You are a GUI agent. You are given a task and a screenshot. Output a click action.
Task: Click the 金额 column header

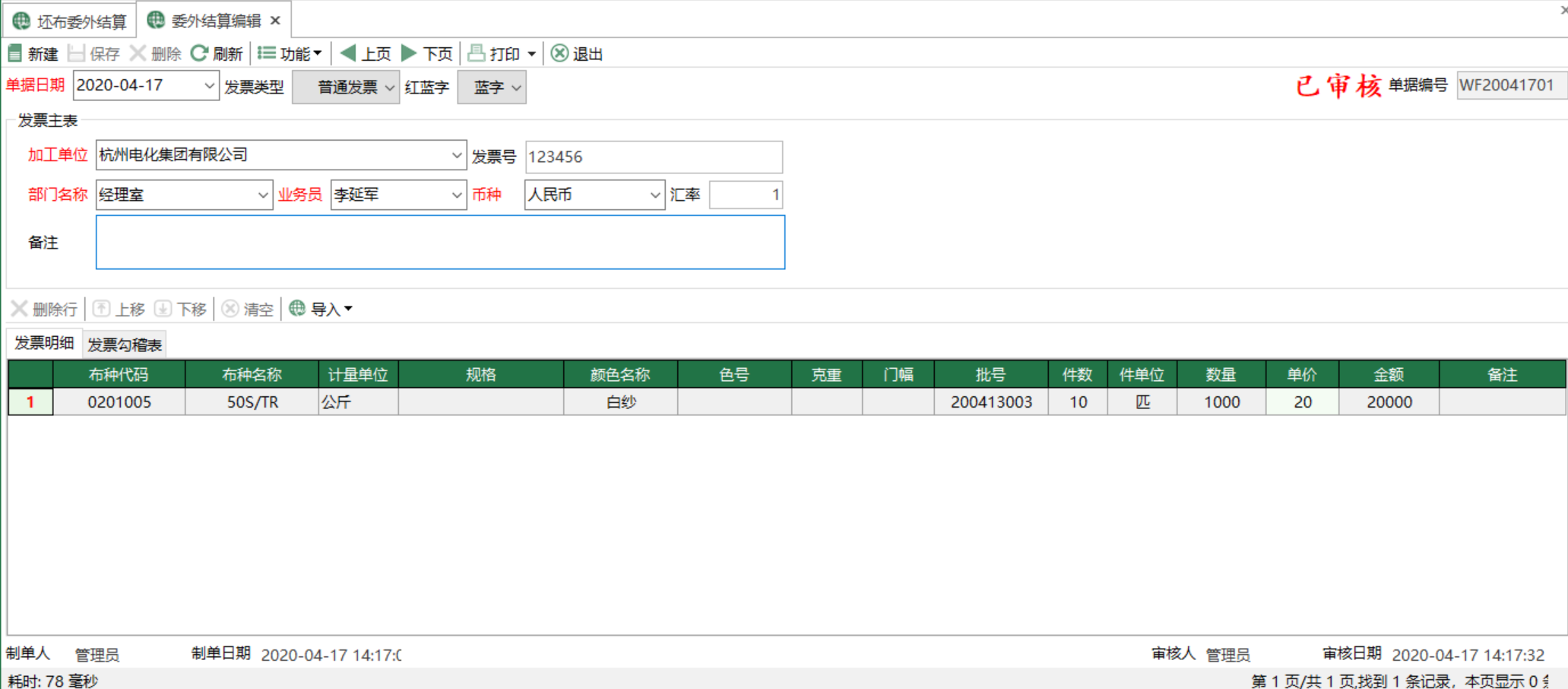pos(1389,374)
